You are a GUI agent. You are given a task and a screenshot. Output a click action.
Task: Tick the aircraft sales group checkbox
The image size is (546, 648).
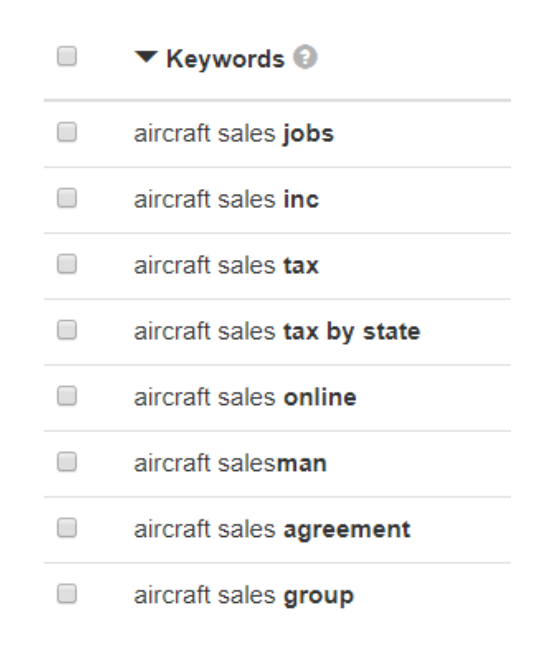pyautogui.click(x=67, y=593)
